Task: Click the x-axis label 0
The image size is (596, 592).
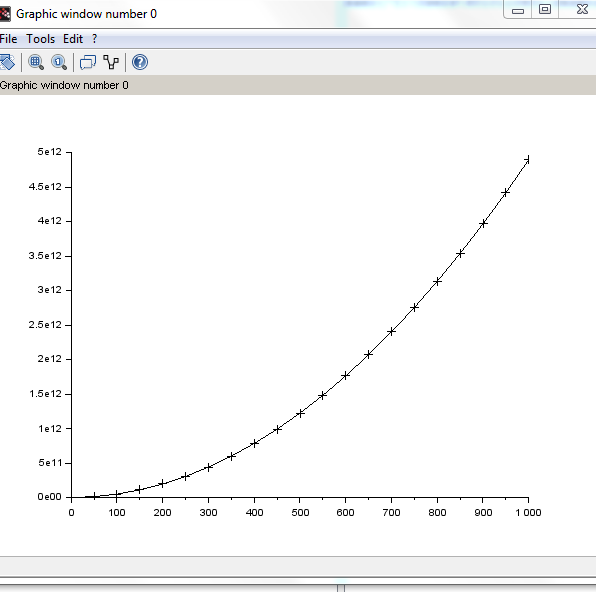Action: [71, 513]
